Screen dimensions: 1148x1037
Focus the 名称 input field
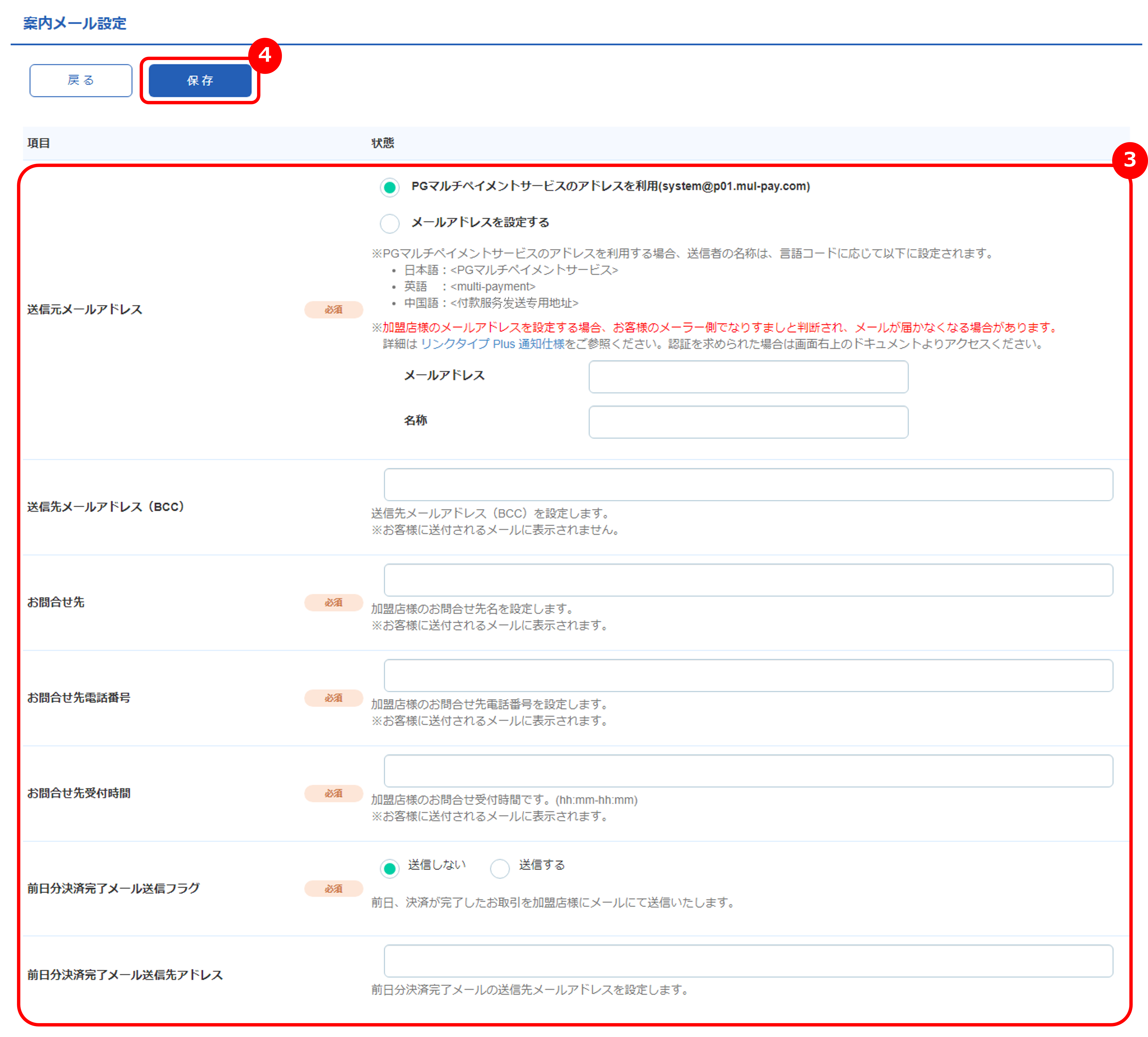point(748,422)
